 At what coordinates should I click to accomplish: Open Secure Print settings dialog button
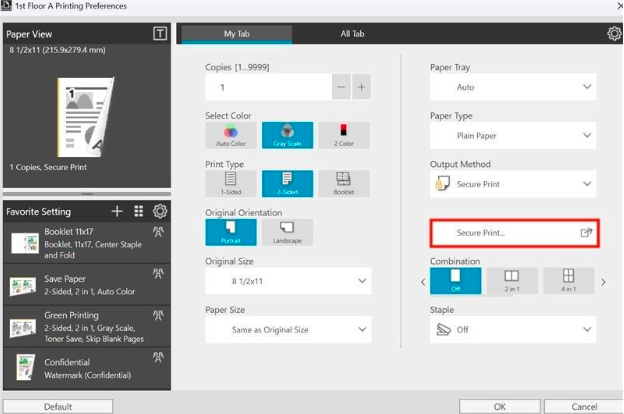tap(514, 233)
